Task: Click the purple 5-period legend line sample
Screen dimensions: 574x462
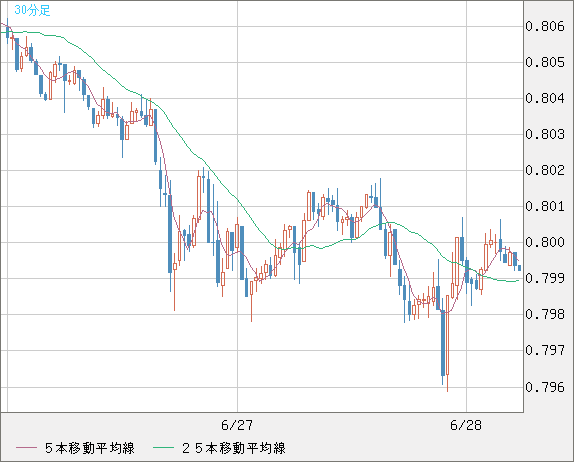Action: (x=26, y=448)
